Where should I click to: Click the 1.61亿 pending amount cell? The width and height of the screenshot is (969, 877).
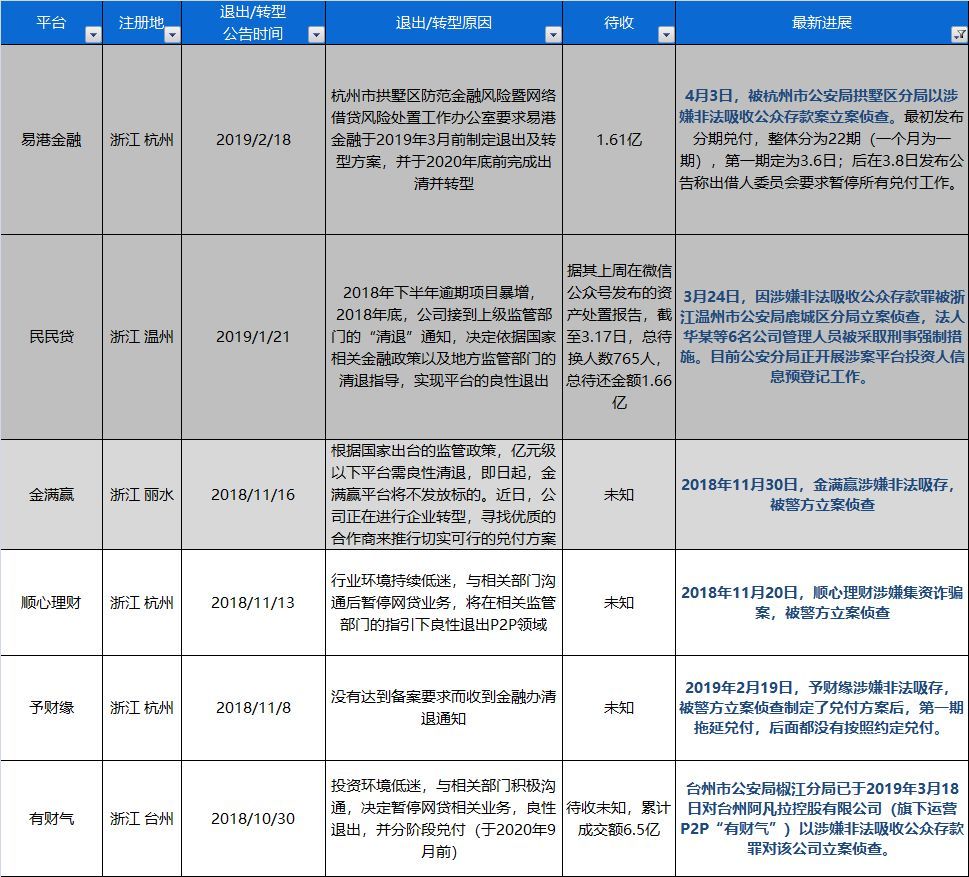(x=619, y=140)
